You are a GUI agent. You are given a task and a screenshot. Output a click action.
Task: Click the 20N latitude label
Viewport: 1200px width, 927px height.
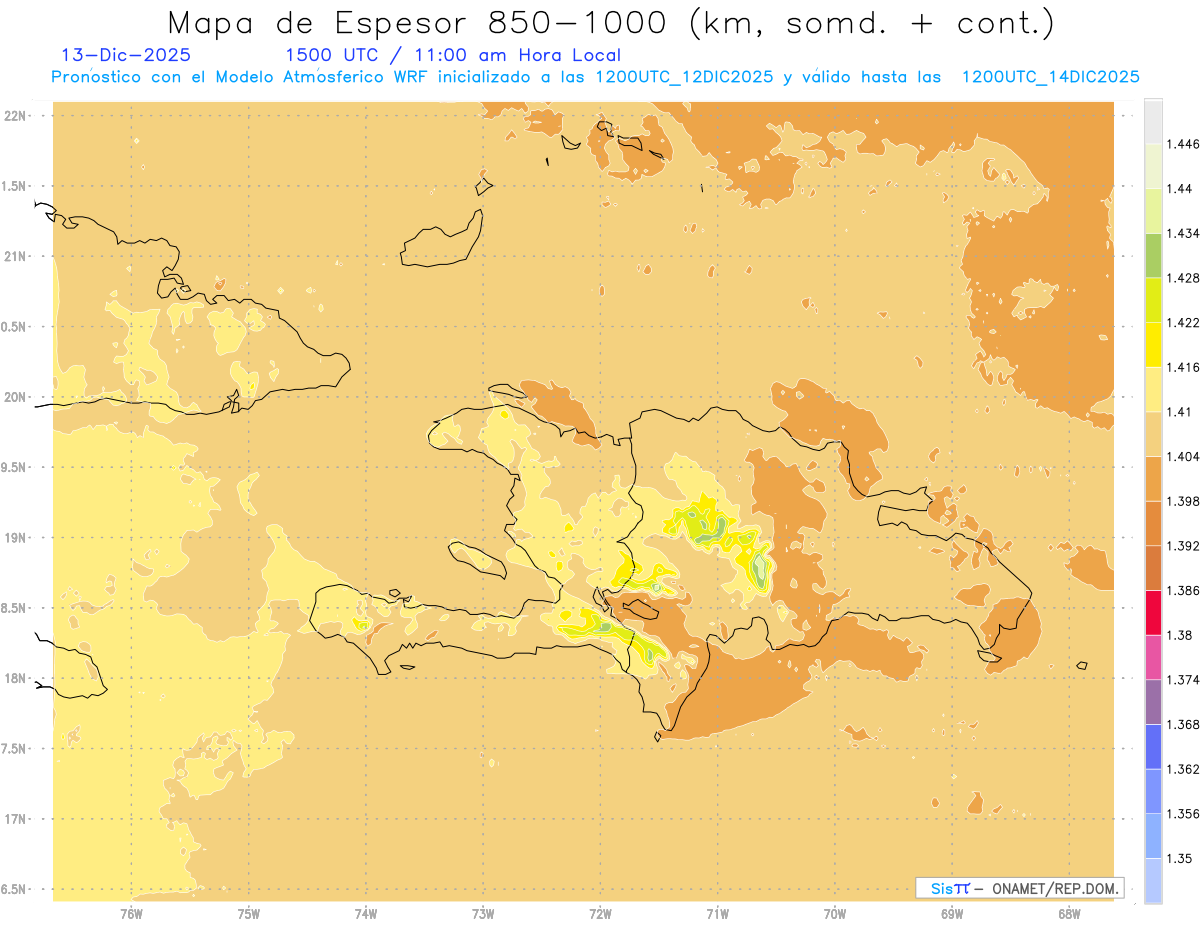pyautogui.click(x=14, y=397)
